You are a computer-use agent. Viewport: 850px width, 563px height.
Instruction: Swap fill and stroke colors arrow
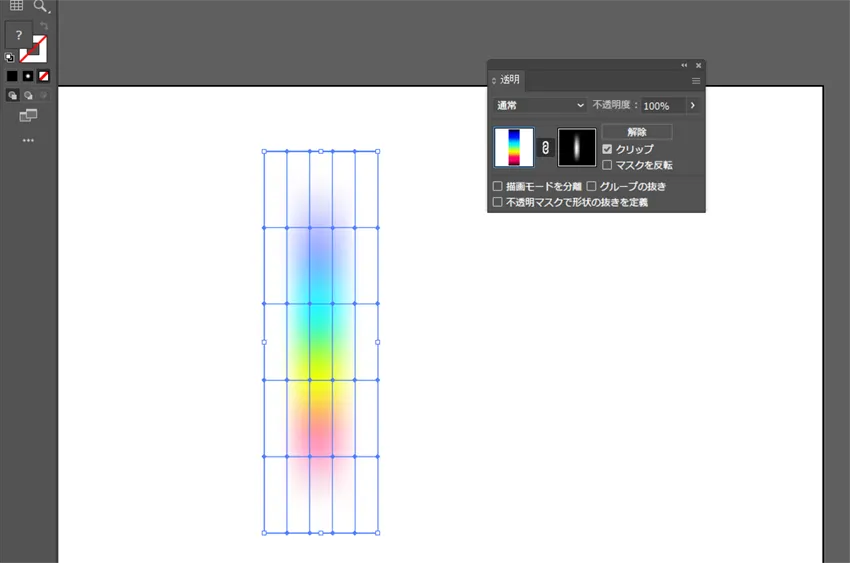tap(43, 26)
